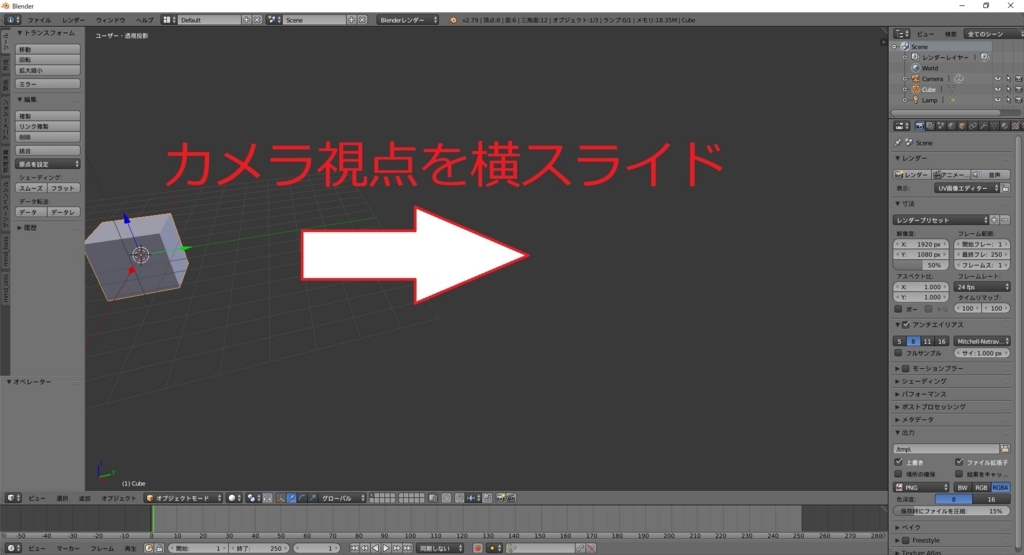1024x555 pixels.
Task: Click the Cube mesh data icon in outliner
Action: point(952,89)
